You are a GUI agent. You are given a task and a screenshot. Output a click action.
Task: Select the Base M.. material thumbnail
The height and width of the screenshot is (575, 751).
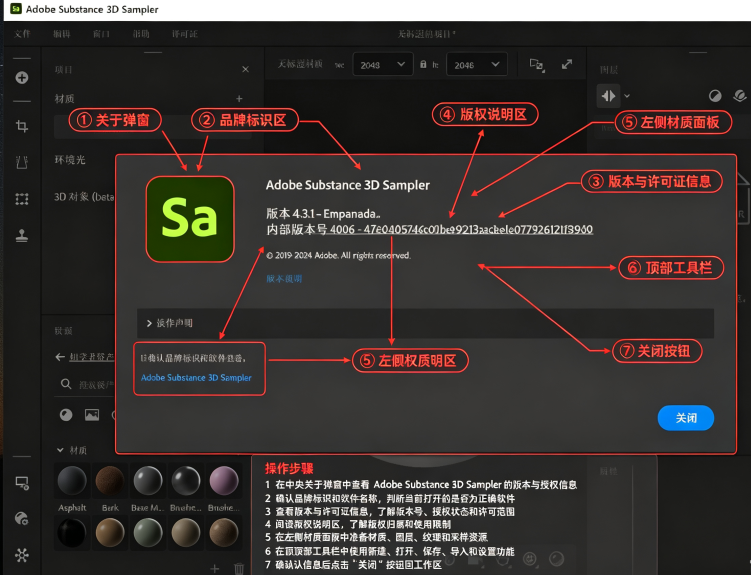click(x=148, y=481)
